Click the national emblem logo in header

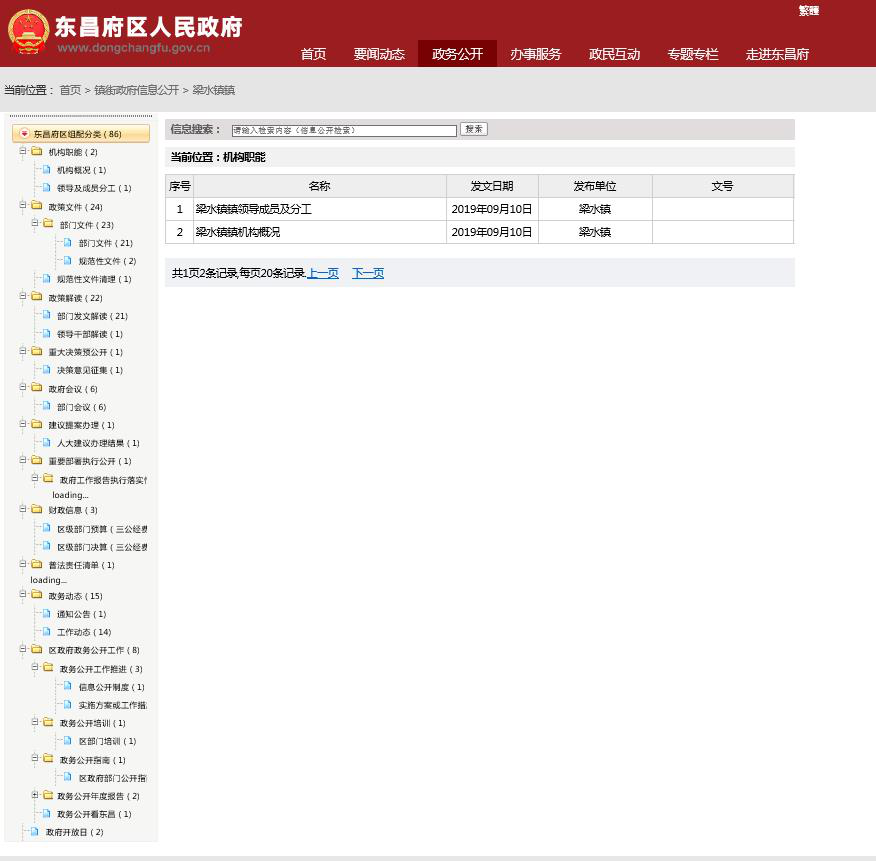(28, 32)
